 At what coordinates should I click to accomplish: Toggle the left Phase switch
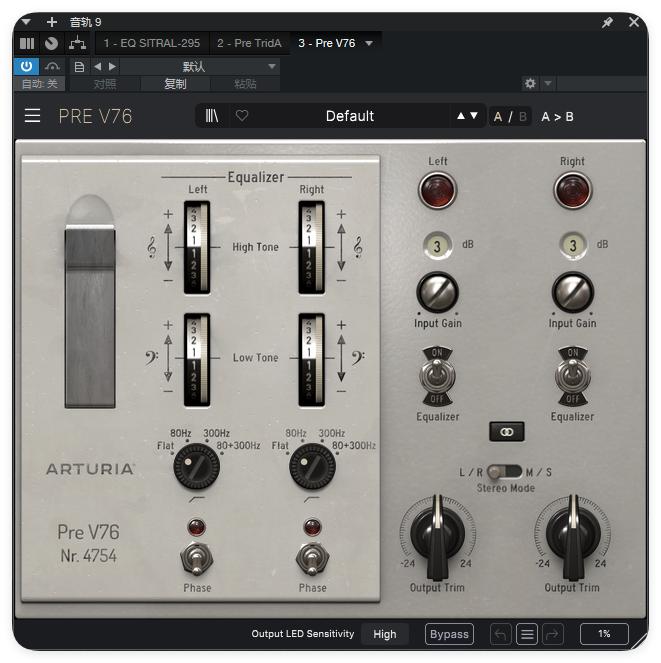[x=197, y=559]
